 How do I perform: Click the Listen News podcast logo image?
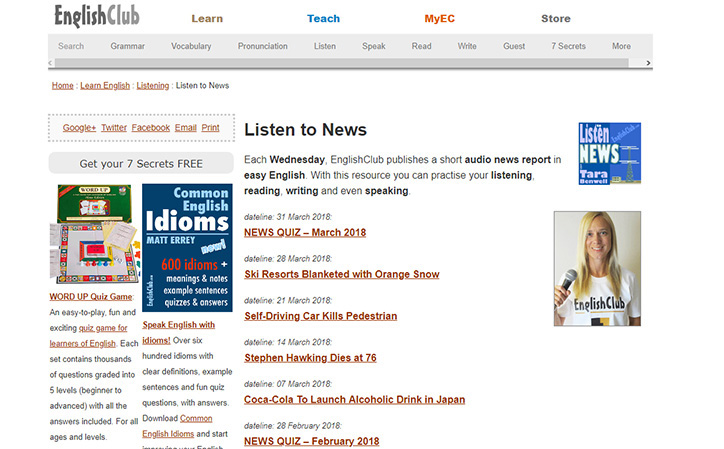609,153
